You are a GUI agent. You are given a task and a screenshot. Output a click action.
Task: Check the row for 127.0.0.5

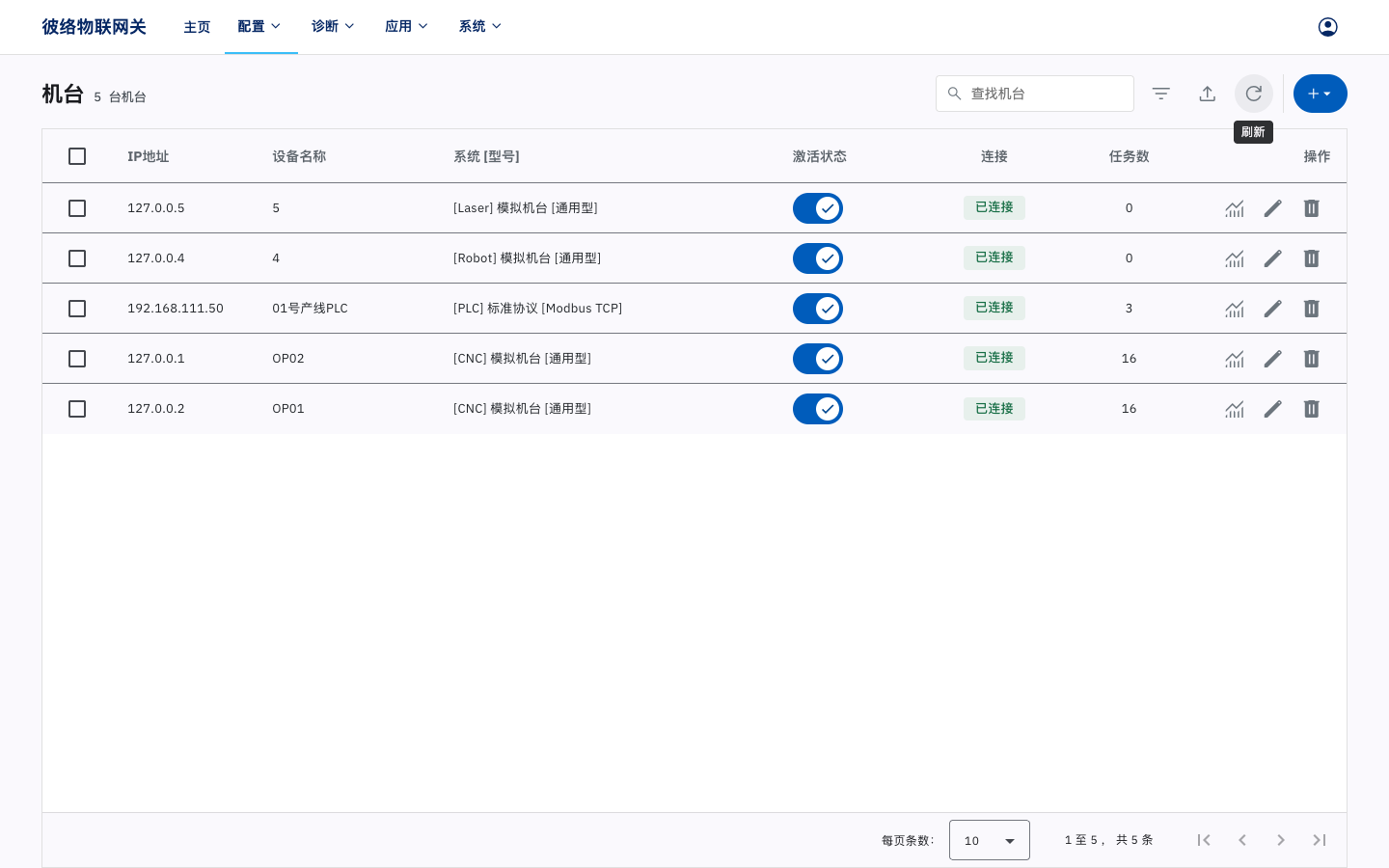click(x=77, y=208)
